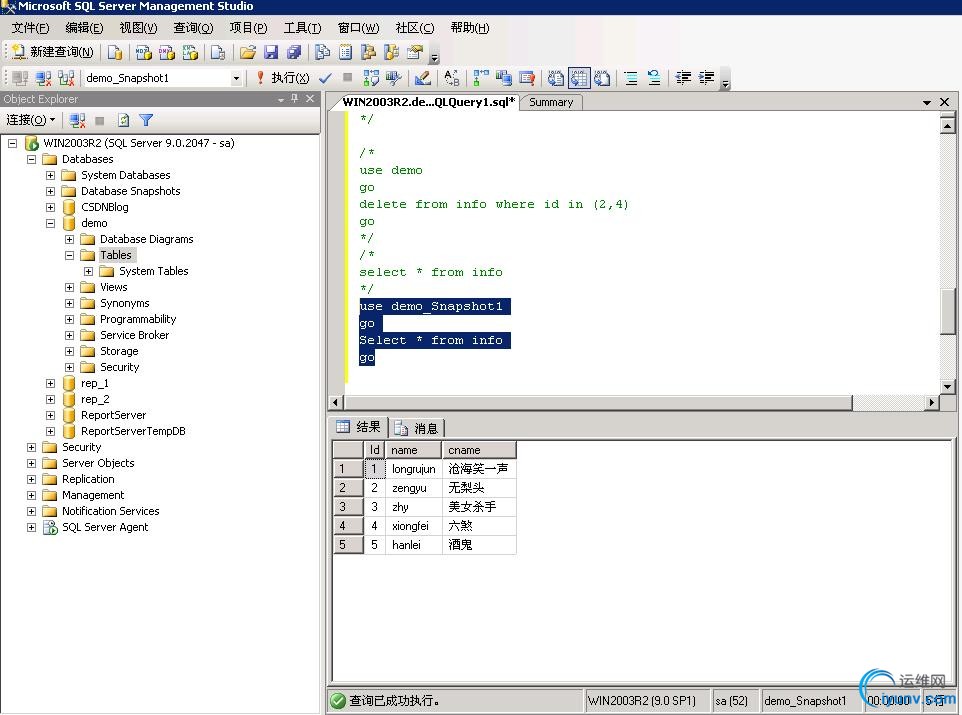Switch output to Results to Text
Image resolution: width=962 pixels, height=715 pixels.
click(x=556, y=78)
